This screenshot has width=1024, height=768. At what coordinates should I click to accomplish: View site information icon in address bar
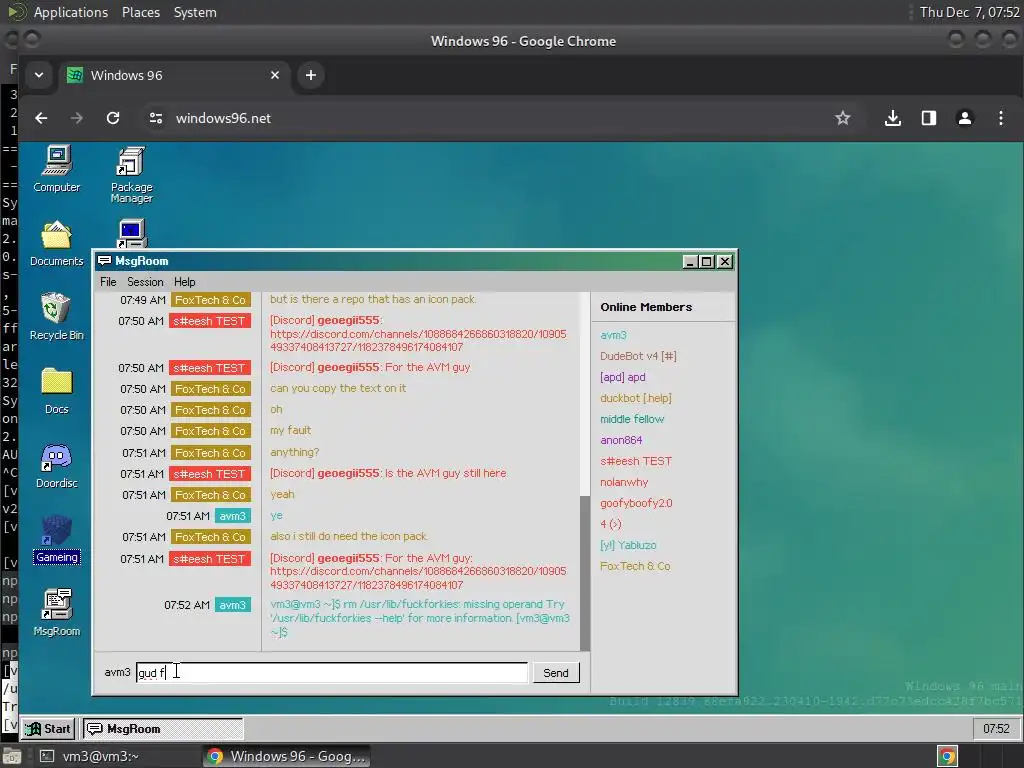[x=155, y=118]
